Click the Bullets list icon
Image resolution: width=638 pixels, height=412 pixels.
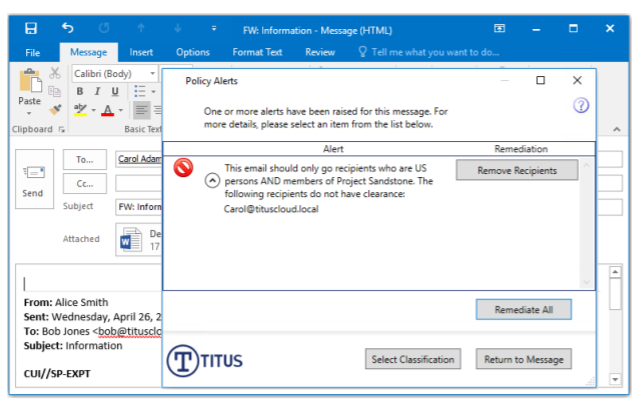tap(140, 92)
